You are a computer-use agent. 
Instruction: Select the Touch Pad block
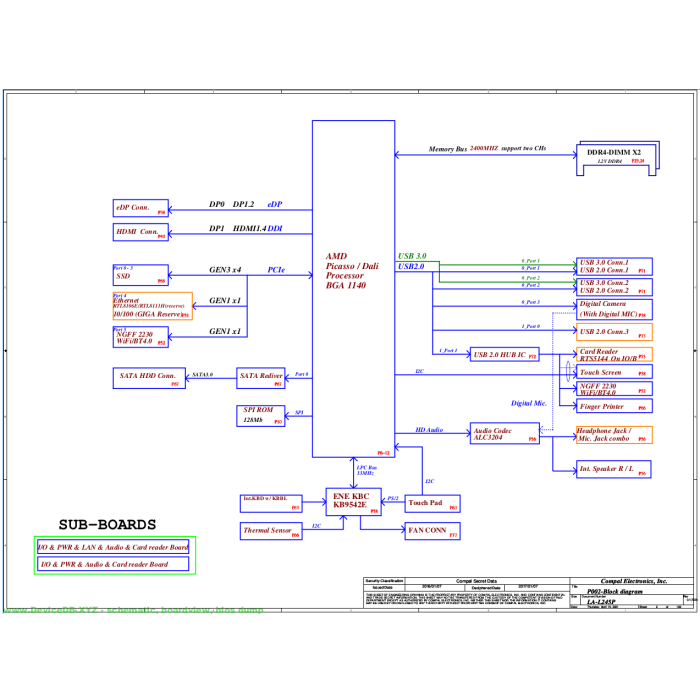432,503
